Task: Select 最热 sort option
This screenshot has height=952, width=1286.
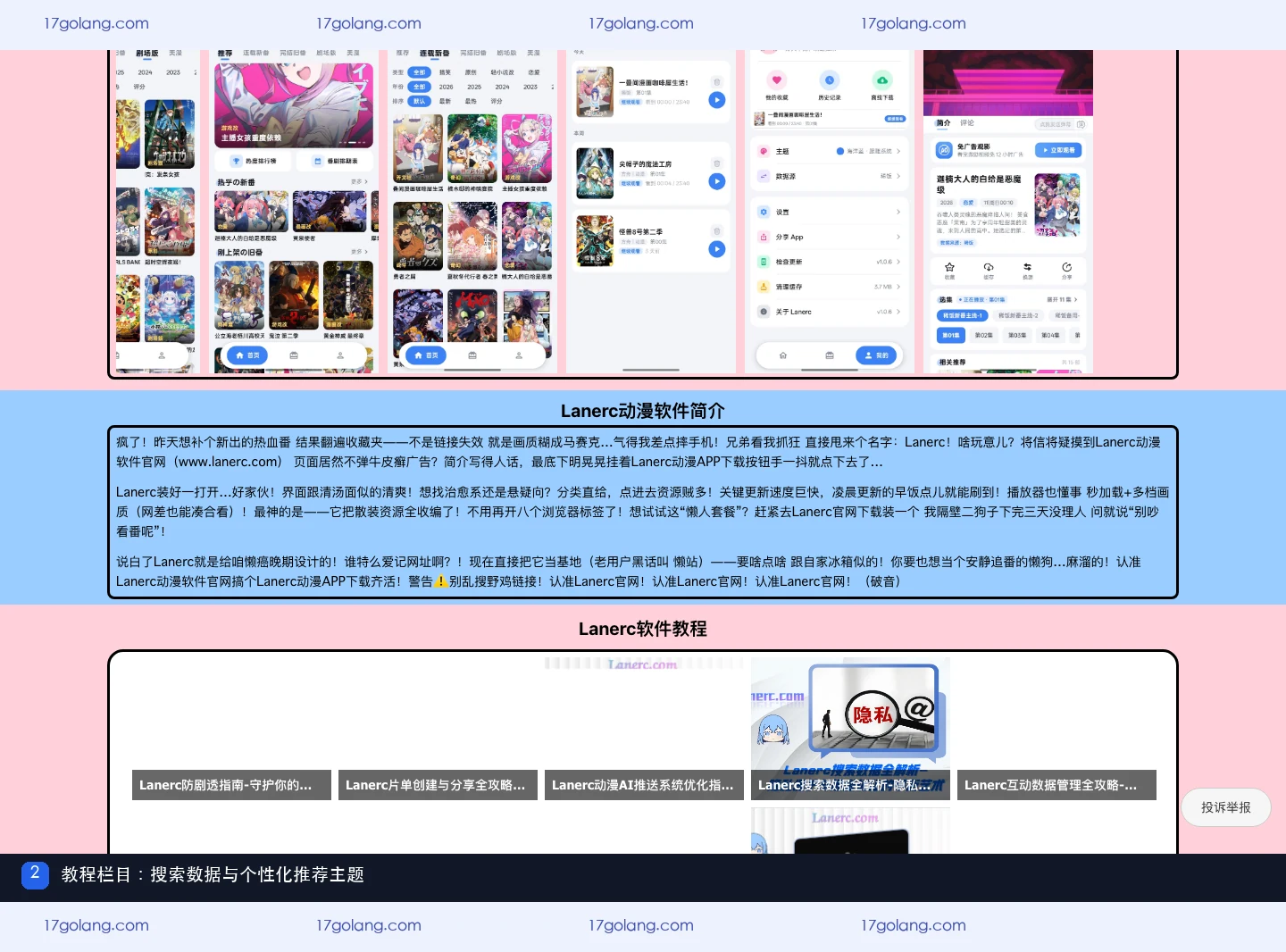Action: tap(471, 101)
